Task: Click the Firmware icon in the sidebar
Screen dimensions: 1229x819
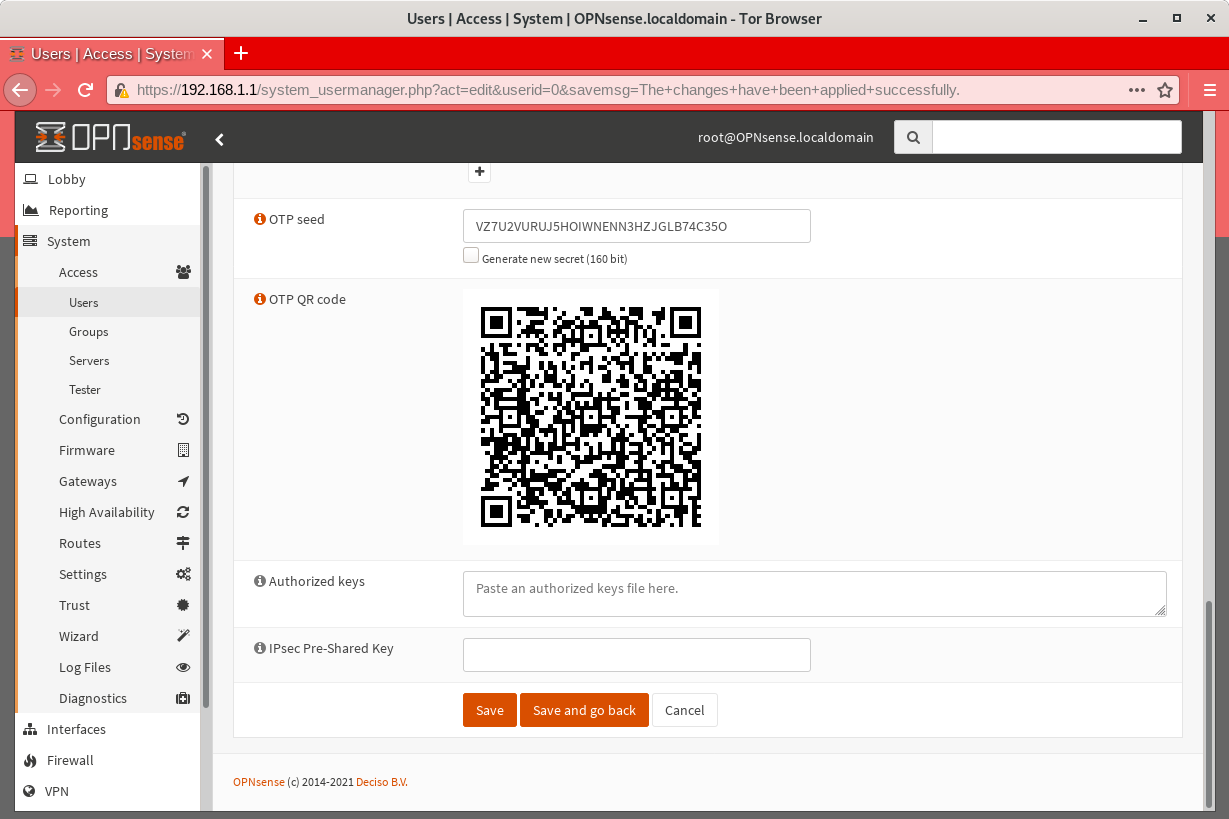Action: pos(183,450)
